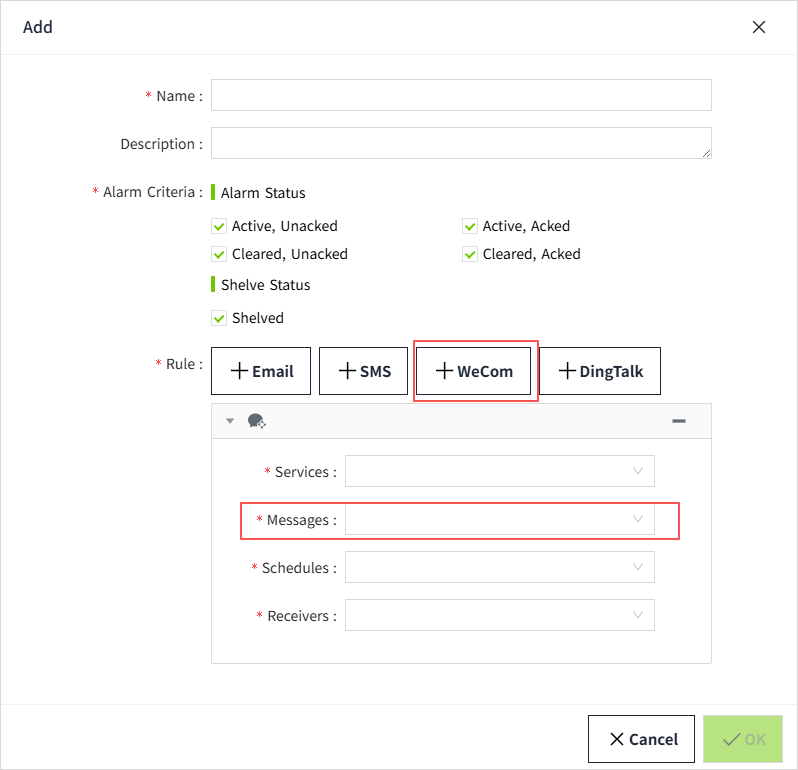This screenshot has height=770, width=798.
Task: Expand the Messages dropdown list
Action: pos(499,520)
